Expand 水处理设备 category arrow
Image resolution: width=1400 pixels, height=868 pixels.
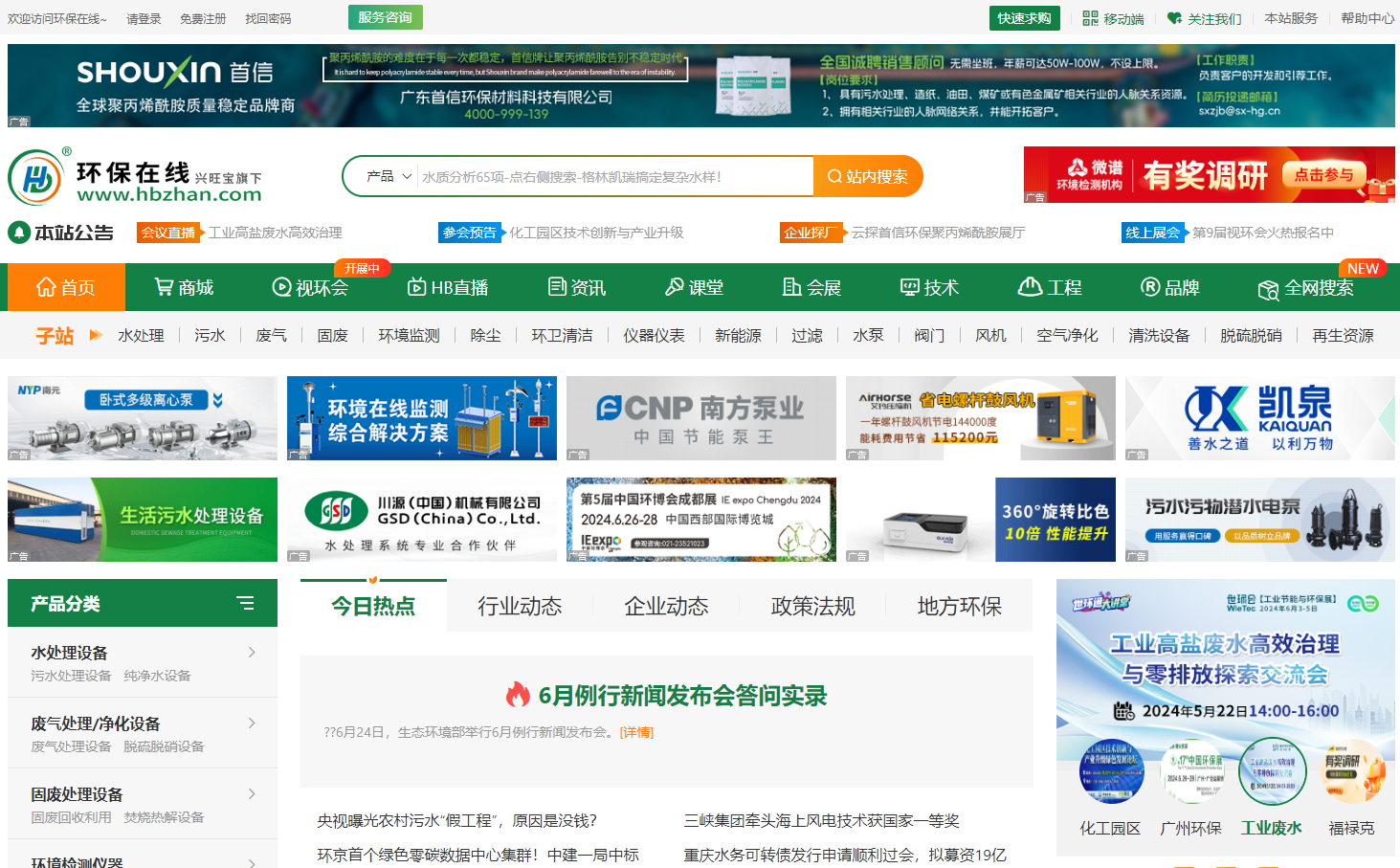tap(252, 653)
